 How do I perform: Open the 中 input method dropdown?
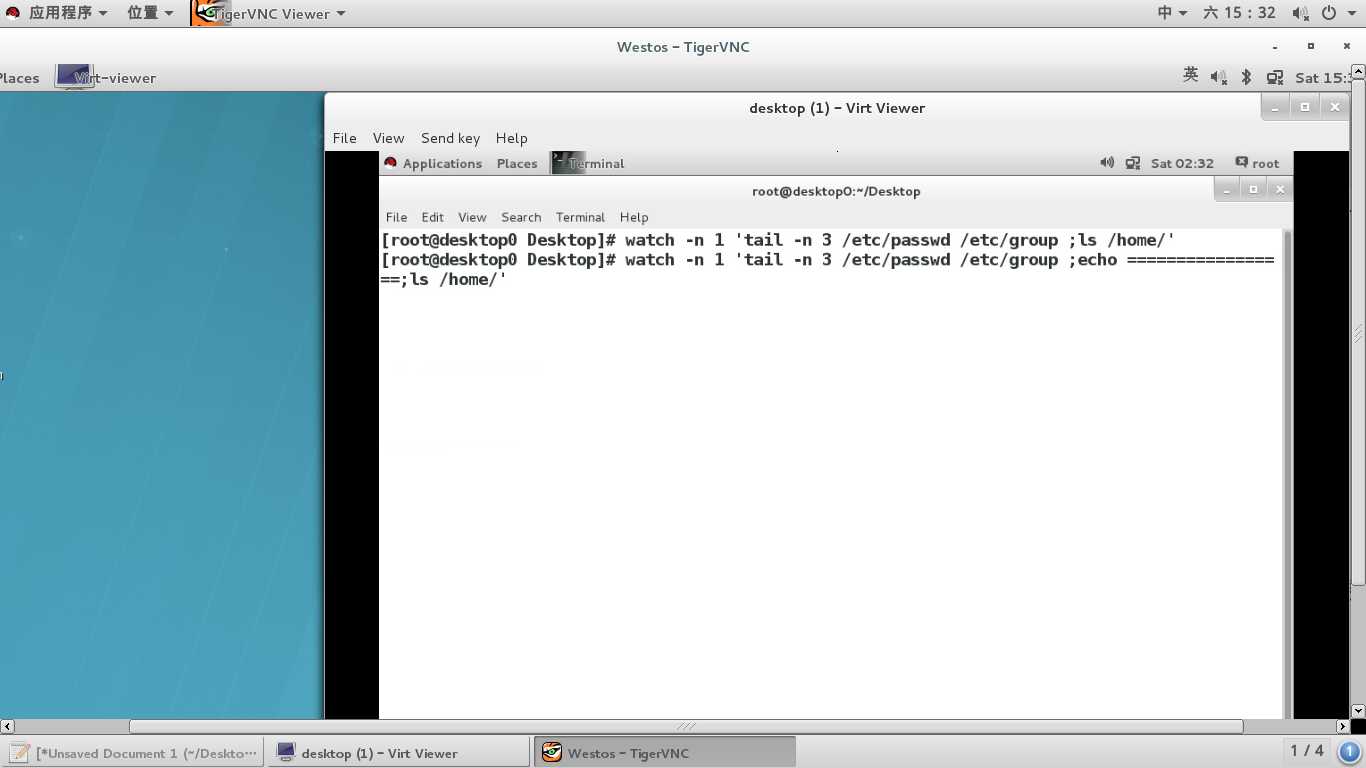click(1172, 13)
